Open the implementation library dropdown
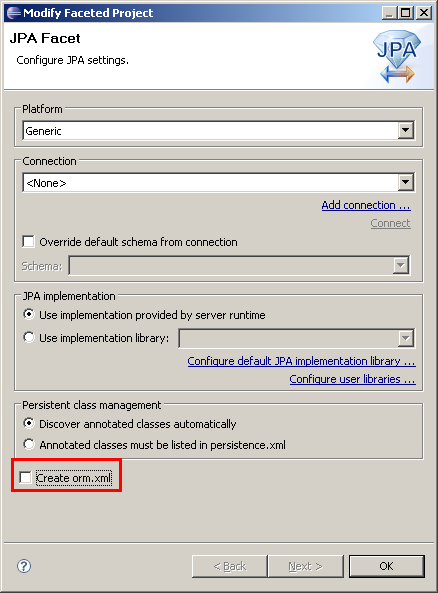438x593 pixels. pos(405,338)
